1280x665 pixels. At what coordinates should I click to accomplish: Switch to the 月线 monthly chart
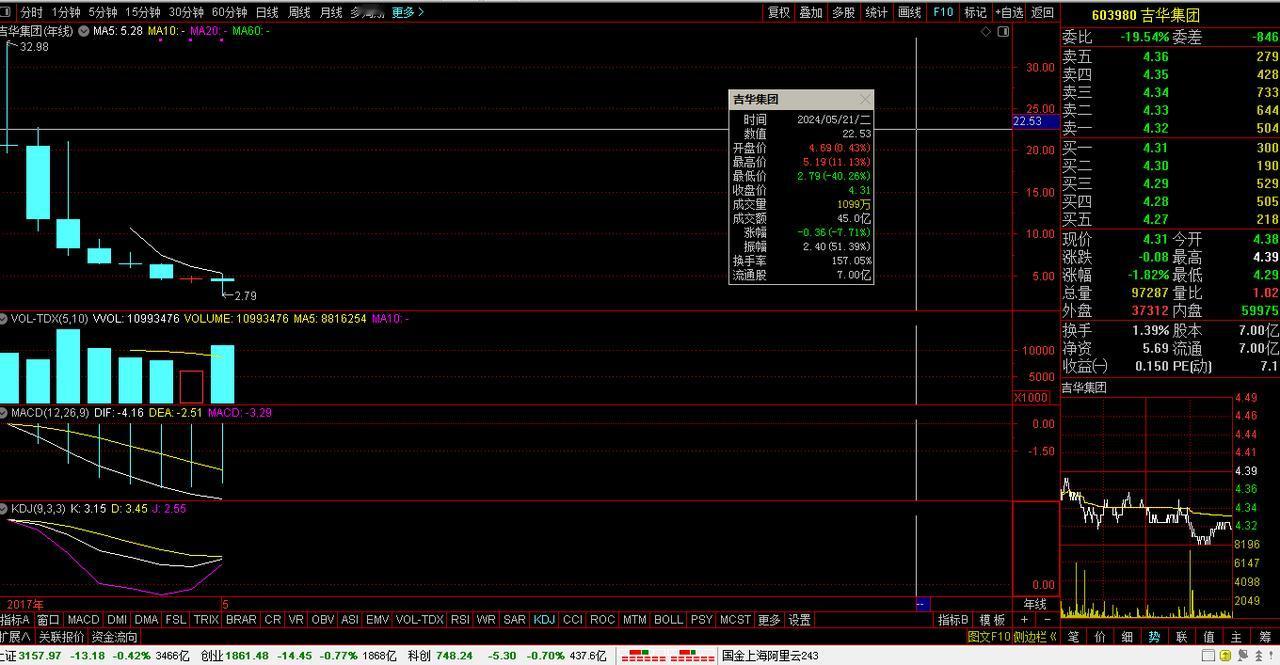pos(331,12)
